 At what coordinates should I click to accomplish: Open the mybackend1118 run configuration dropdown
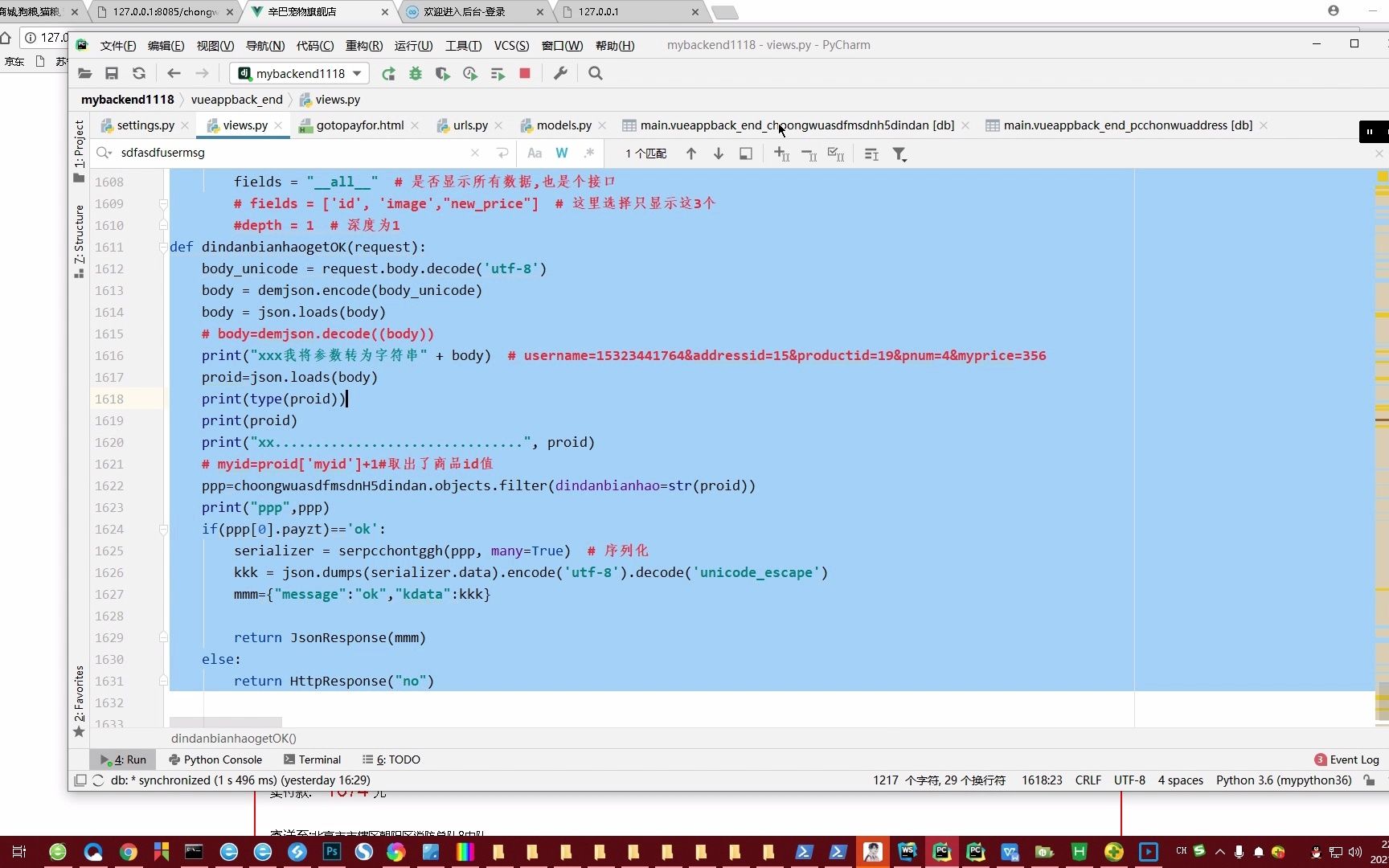300,73
